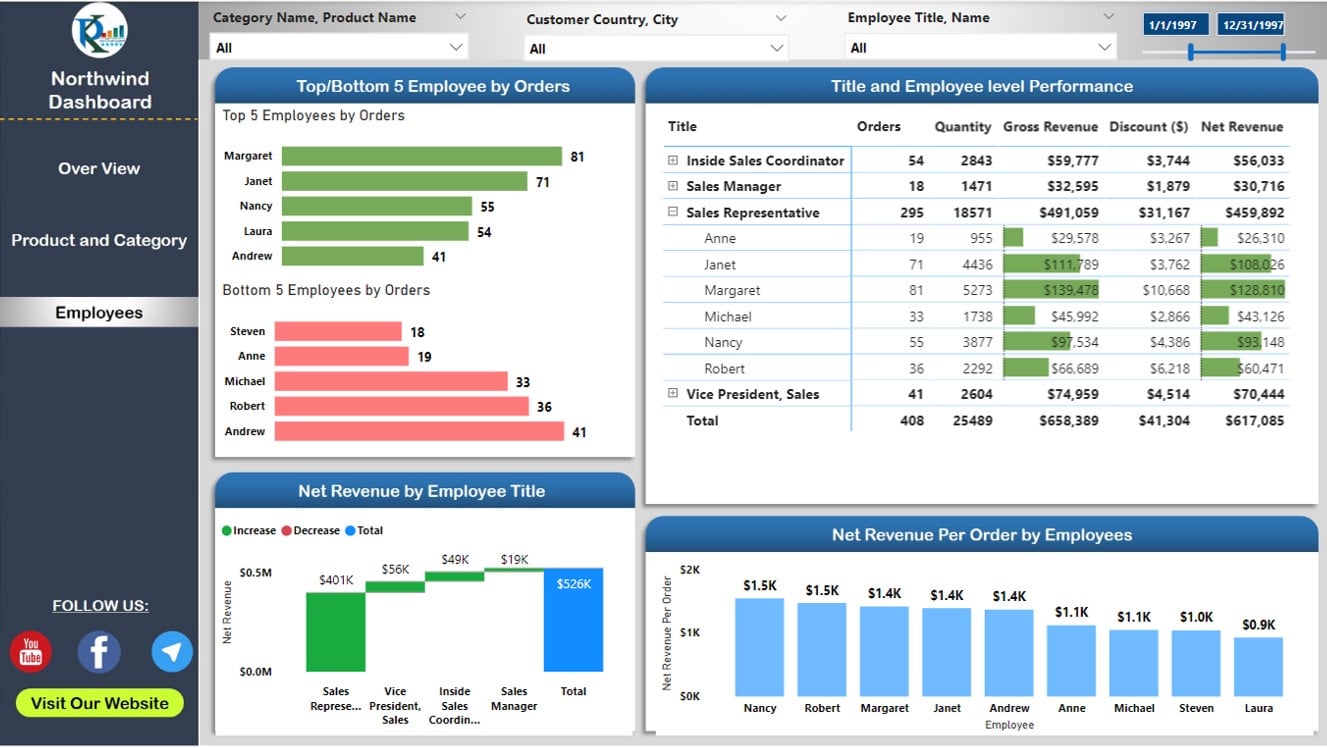Click the date slider left handle
The width and height of the screenshot is (1327, 748).
(1190, 52)
